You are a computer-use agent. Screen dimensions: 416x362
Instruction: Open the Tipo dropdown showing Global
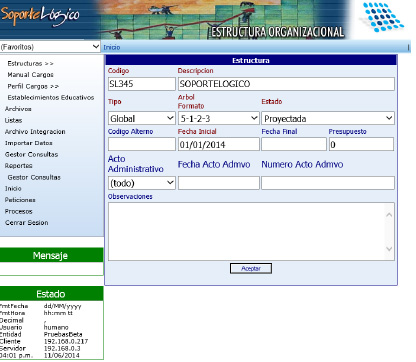(x=142, y=118)
